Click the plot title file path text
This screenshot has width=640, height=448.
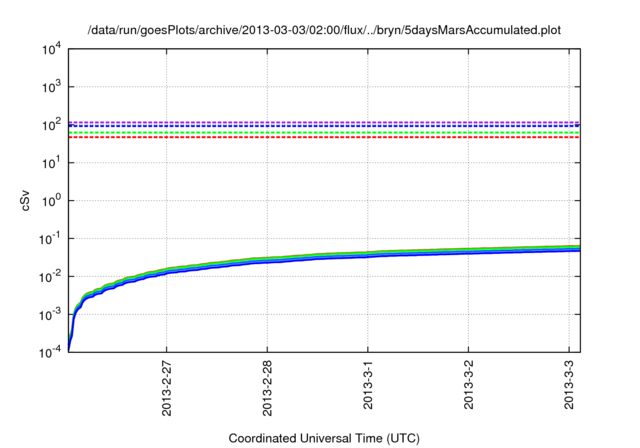324,30
